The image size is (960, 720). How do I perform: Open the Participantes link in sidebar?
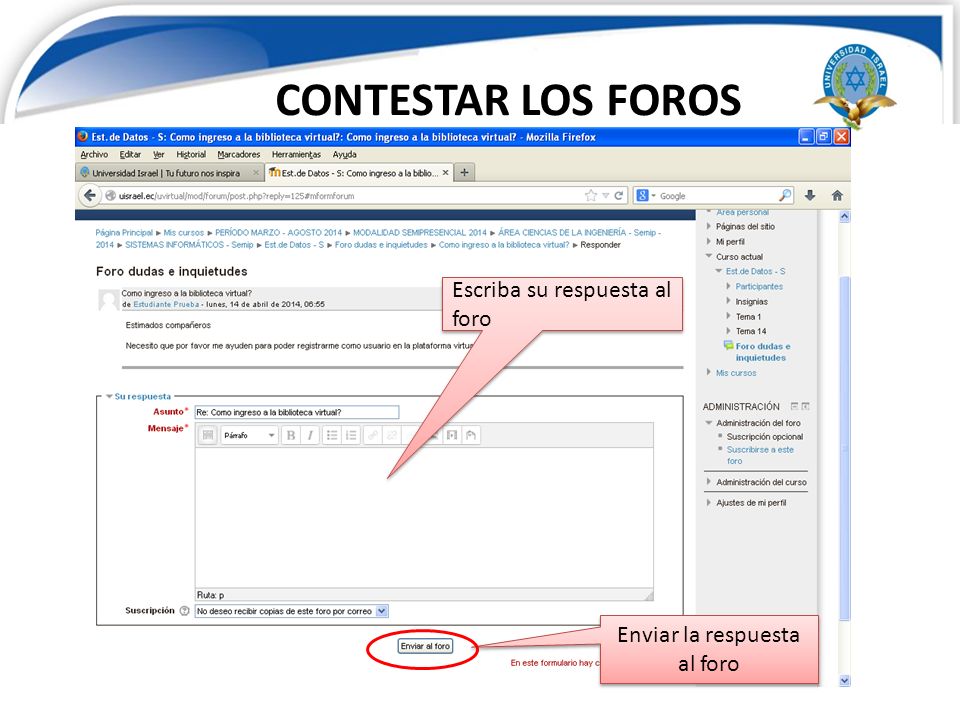(759, 286)
